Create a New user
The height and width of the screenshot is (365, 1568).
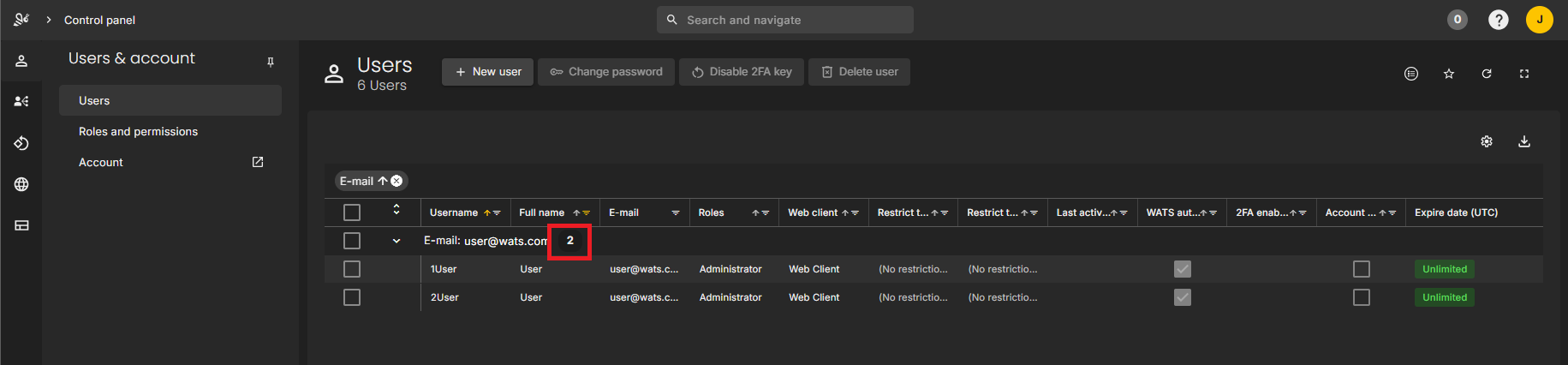click(x=488, y=72)
